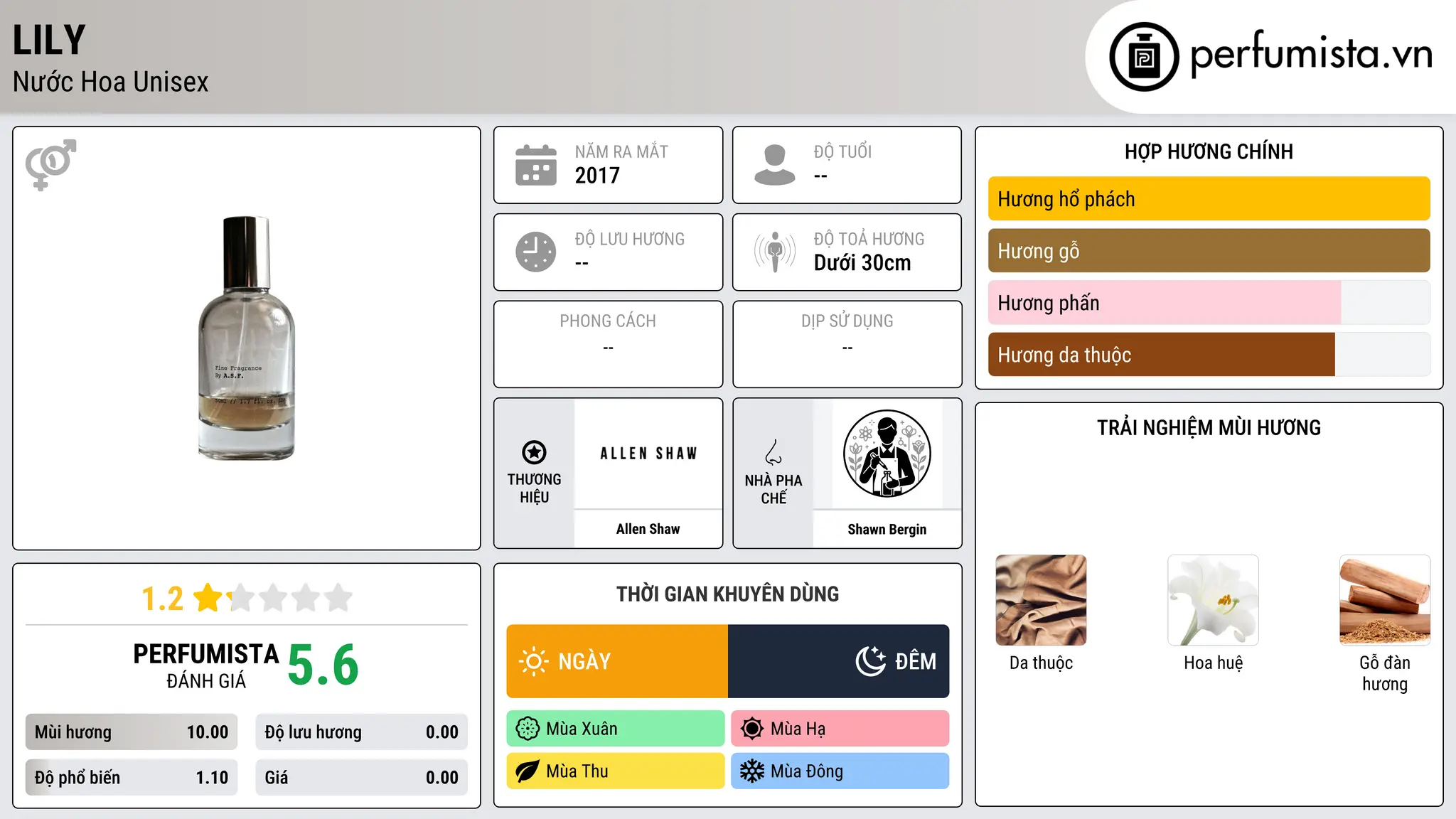Choose the Mùa Xuân season tile
Image resolution: width=1456 pixels, height=819 pixels.
(616, 729)
